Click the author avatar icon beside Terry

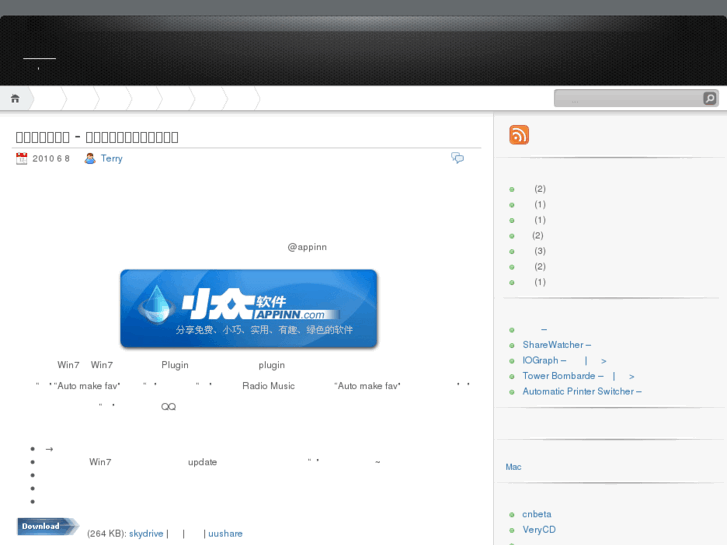(x=90, y=159)
